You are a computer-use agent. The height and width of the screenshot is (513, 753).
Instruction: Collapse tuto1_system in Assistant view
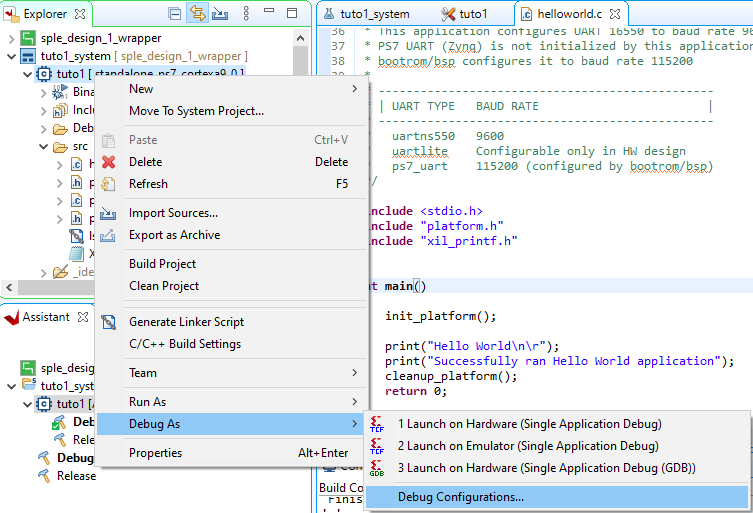[12, 386]
